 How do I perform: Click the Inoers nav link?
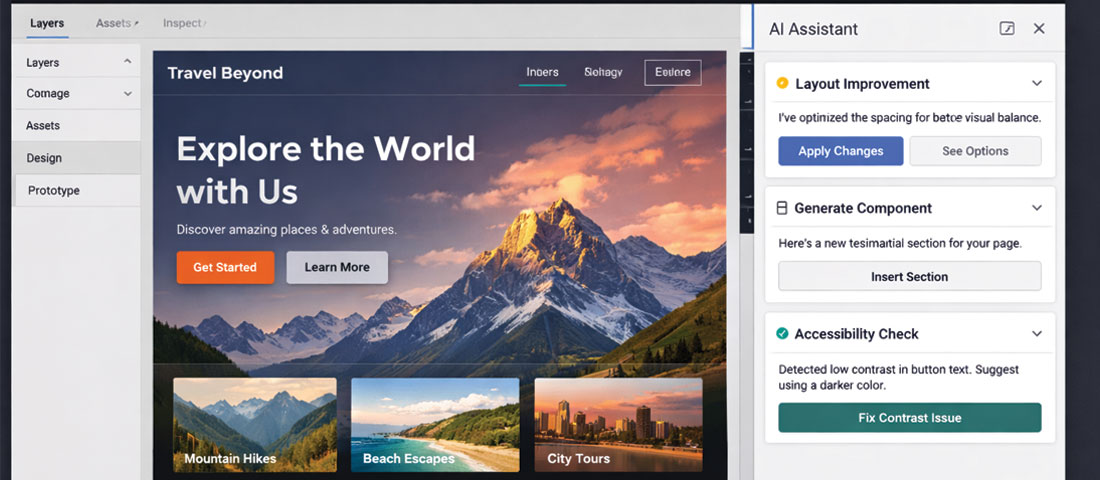542,72
